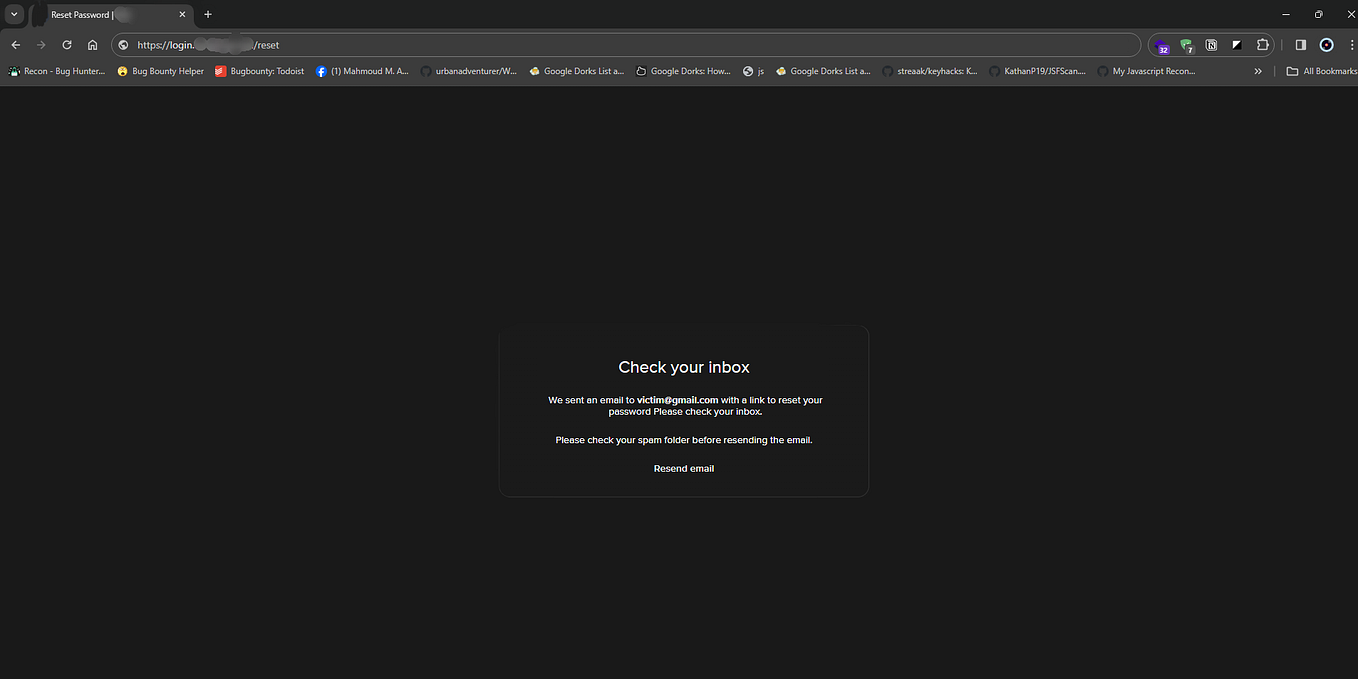Open All Bookmarks
Image resolution: width=1358 pixels, height=679 pixels.
(1322, 70)
